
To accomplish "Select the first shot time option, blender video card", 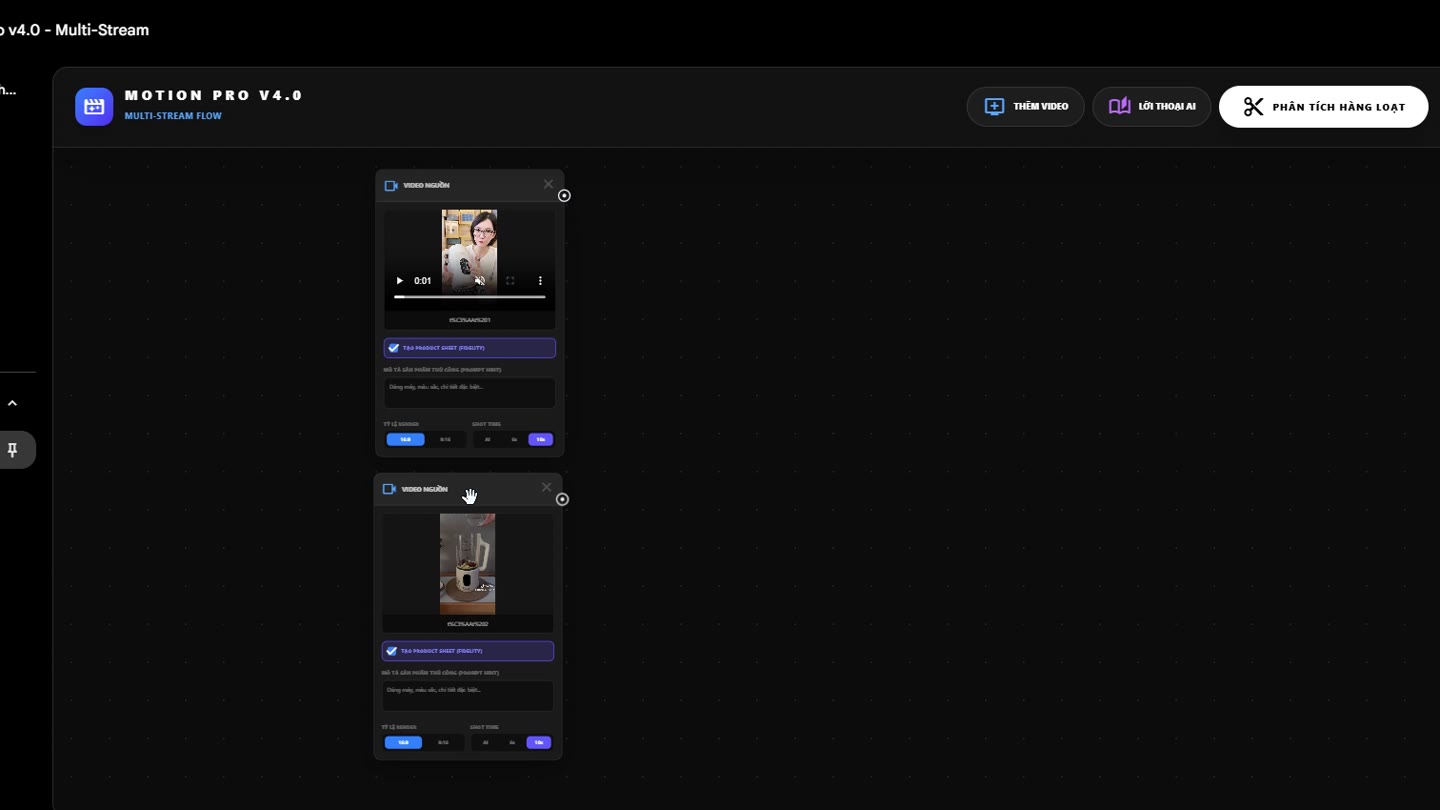I will pos(486,742).
